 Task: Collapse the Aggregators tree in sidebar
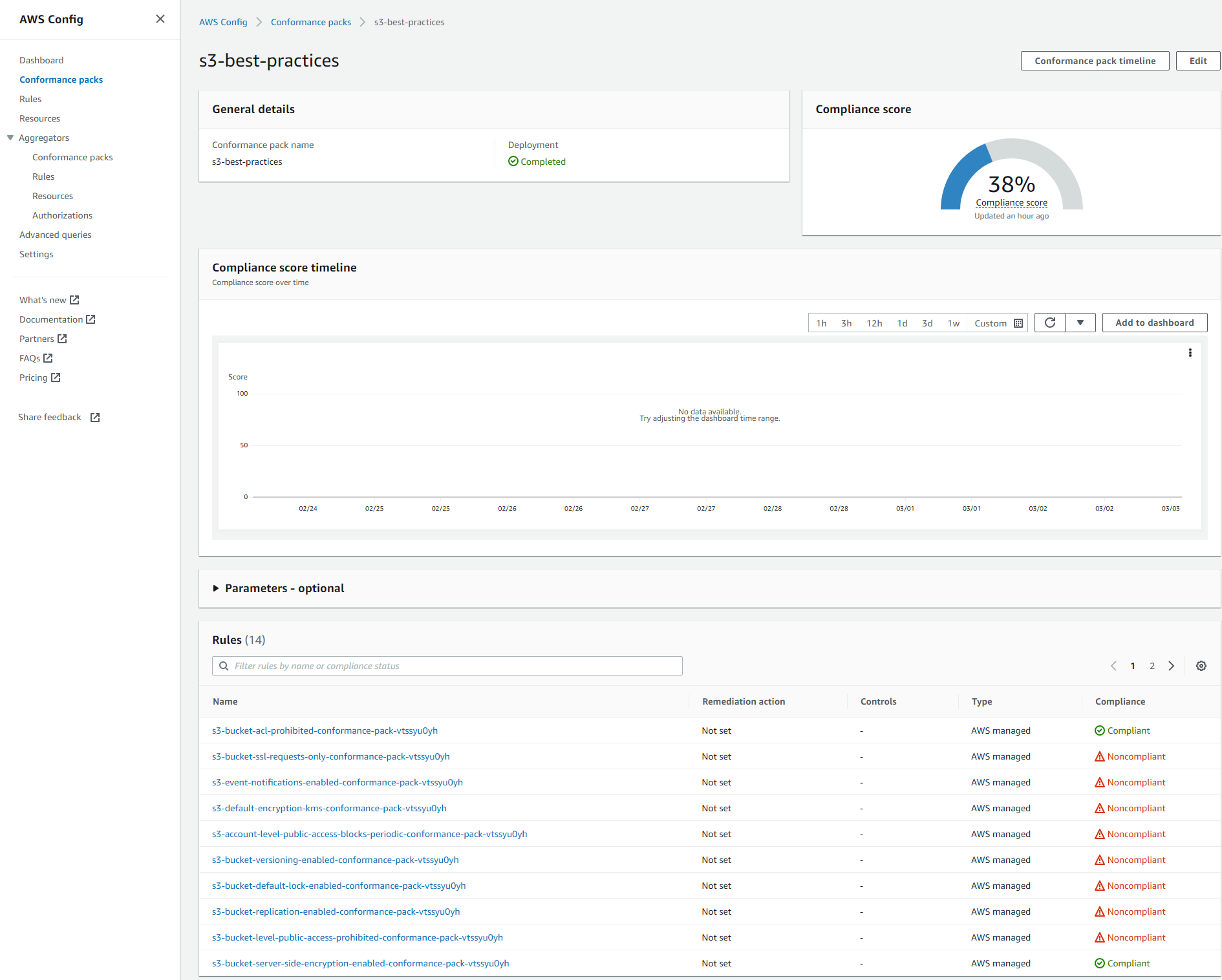click(10, 138)
